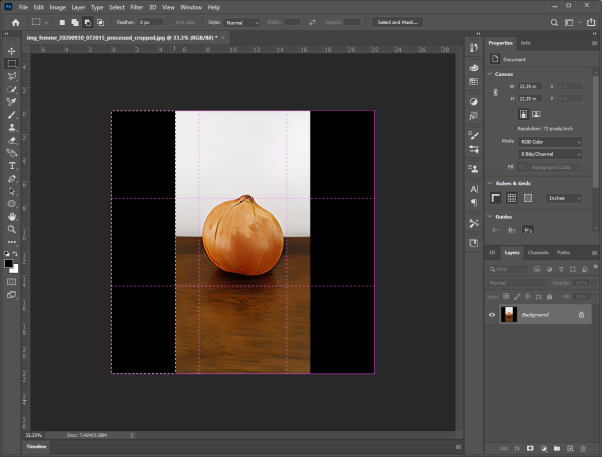Open the RGB Color mode dropdown
The width and height of the screenshot is (602, 457).
pyautogui.click(x=550, y=142)
